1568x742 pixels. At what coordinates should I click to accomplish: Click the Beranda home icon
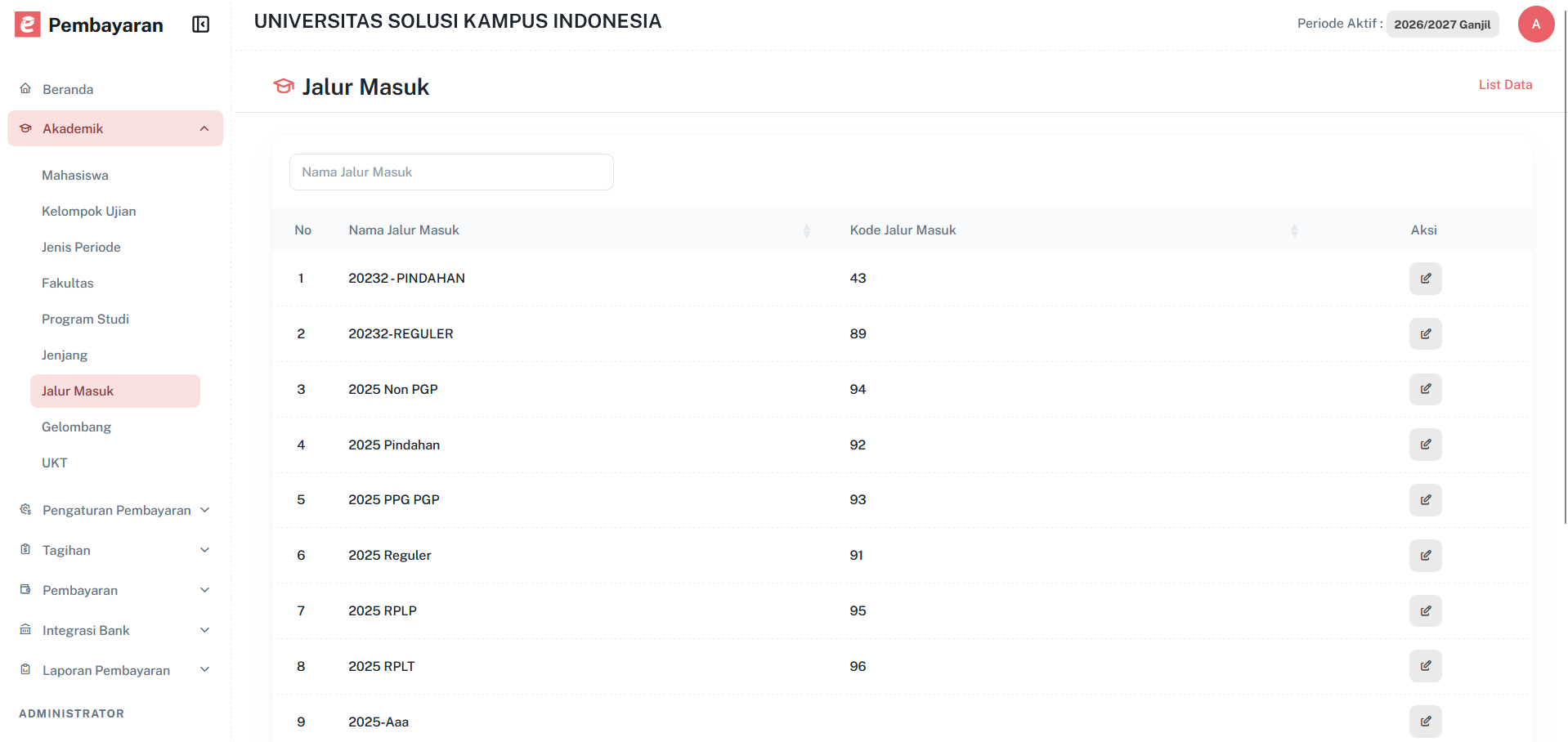coord(25,88)
